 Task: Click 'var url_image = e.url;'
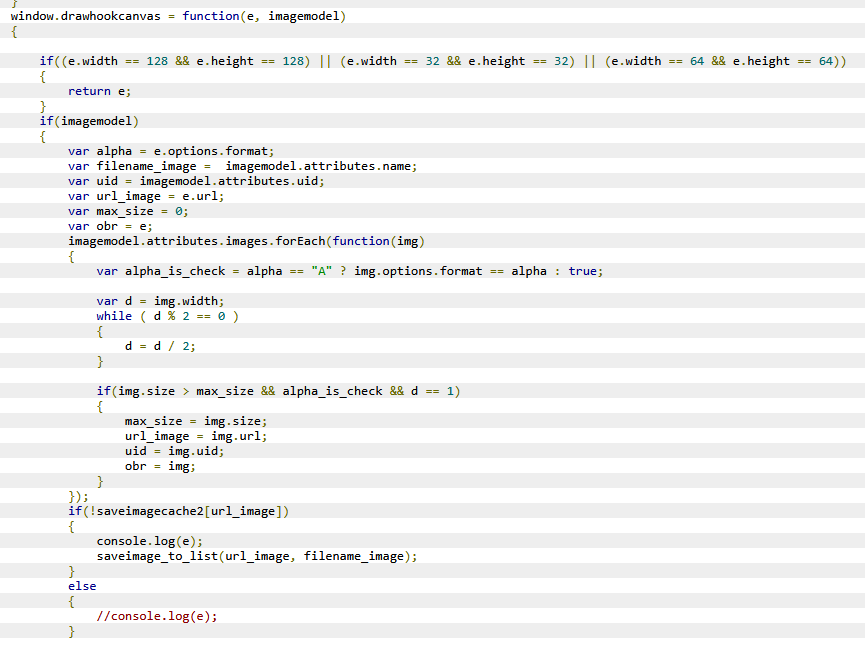(x=146, y=196)
